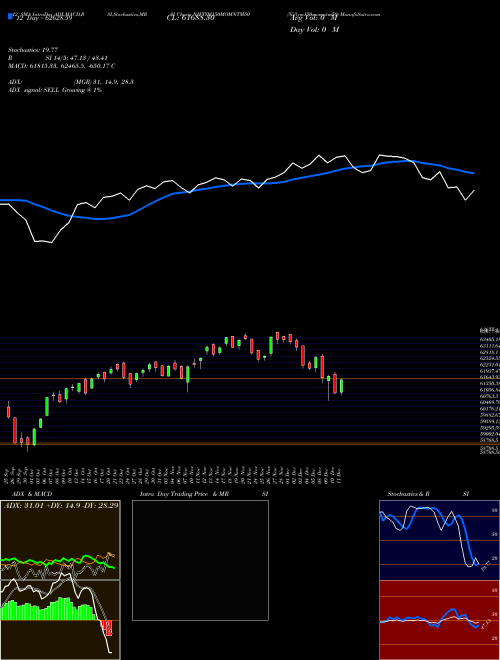The image size is (500, 660).
Task: Open the blue stochastics chart panel
Action: pos(439,540)
